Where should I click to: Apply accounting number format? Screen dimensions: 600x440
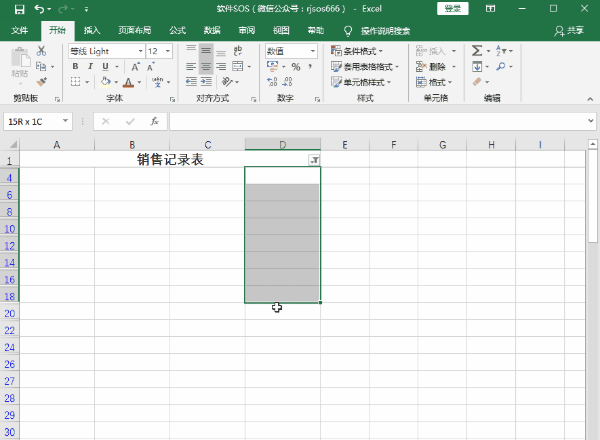tap(272, 67)
